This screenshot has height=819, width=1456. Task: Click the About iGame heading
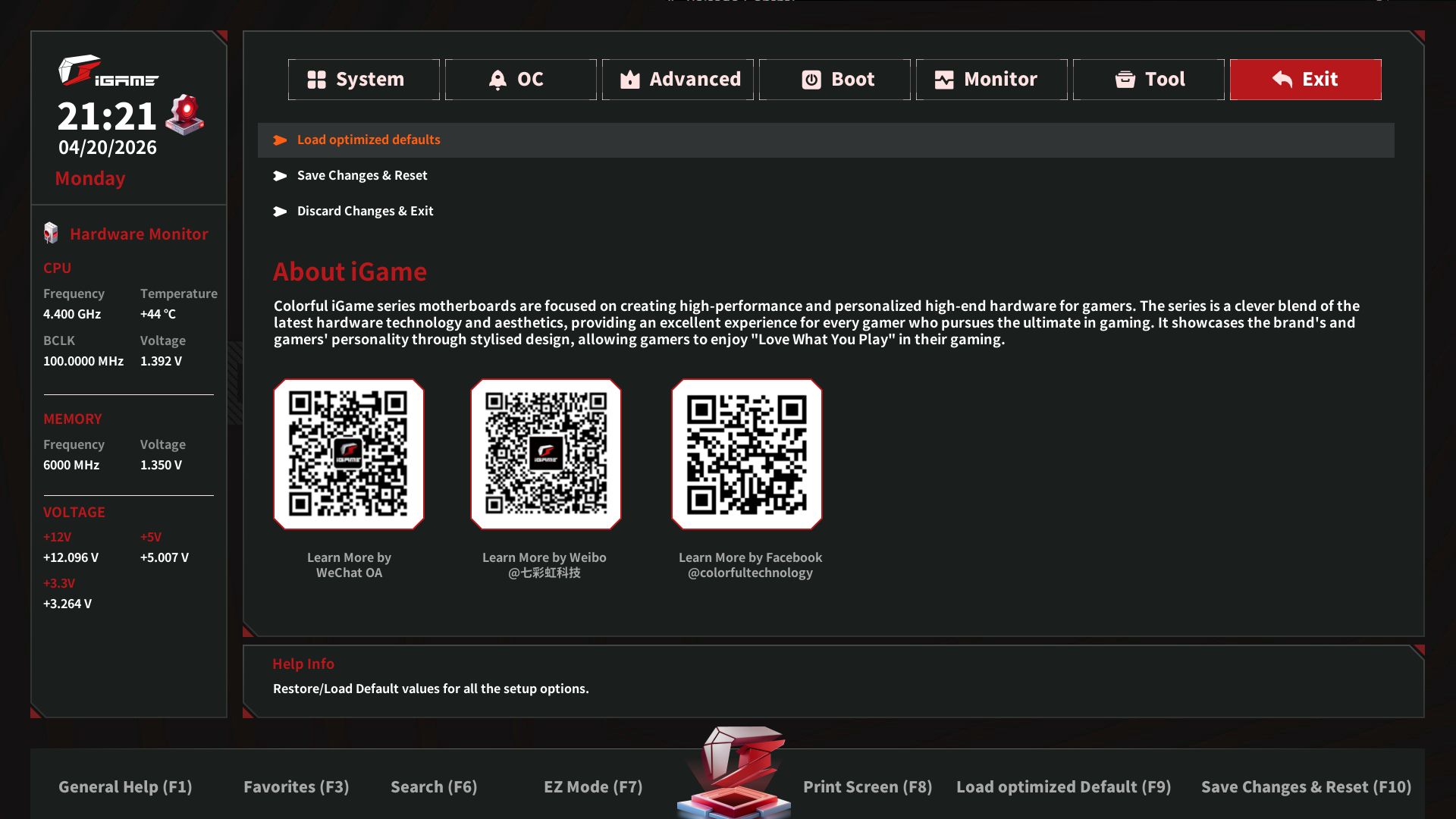pos(350,271)
